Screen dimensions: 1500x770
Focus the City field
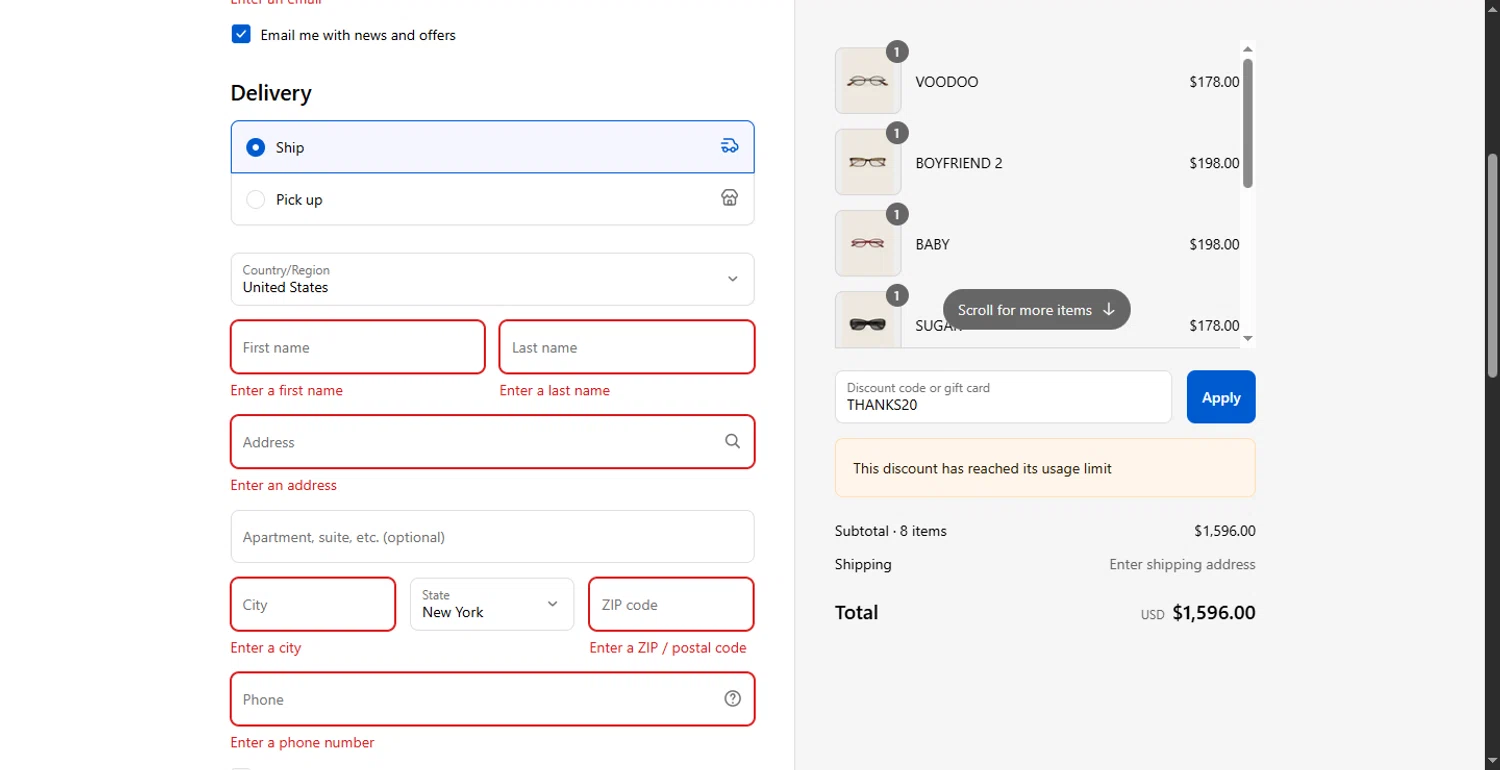pos(313,604)
